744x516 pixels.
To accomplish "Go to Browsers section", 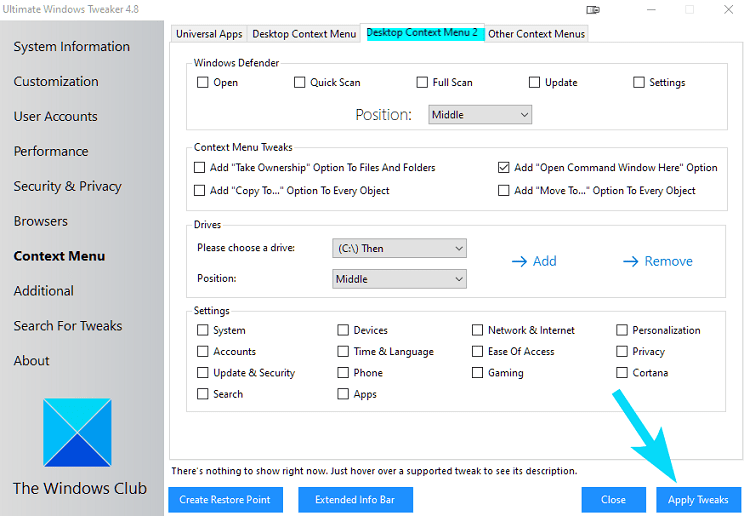I will click(x=40, y=221).
